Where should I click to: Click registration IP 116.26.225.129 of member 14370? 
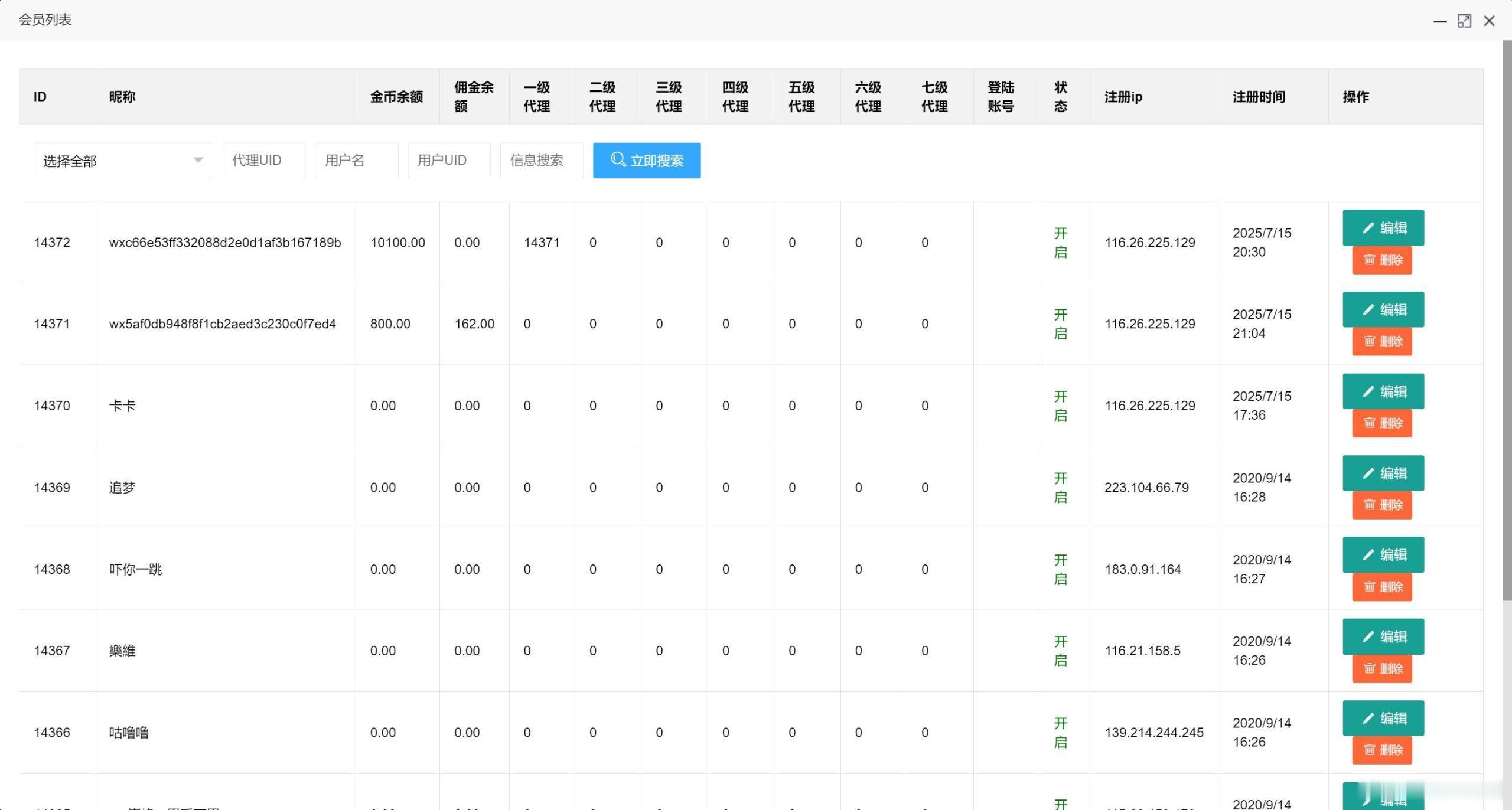pyautogui.click(x=1149, y=406)
